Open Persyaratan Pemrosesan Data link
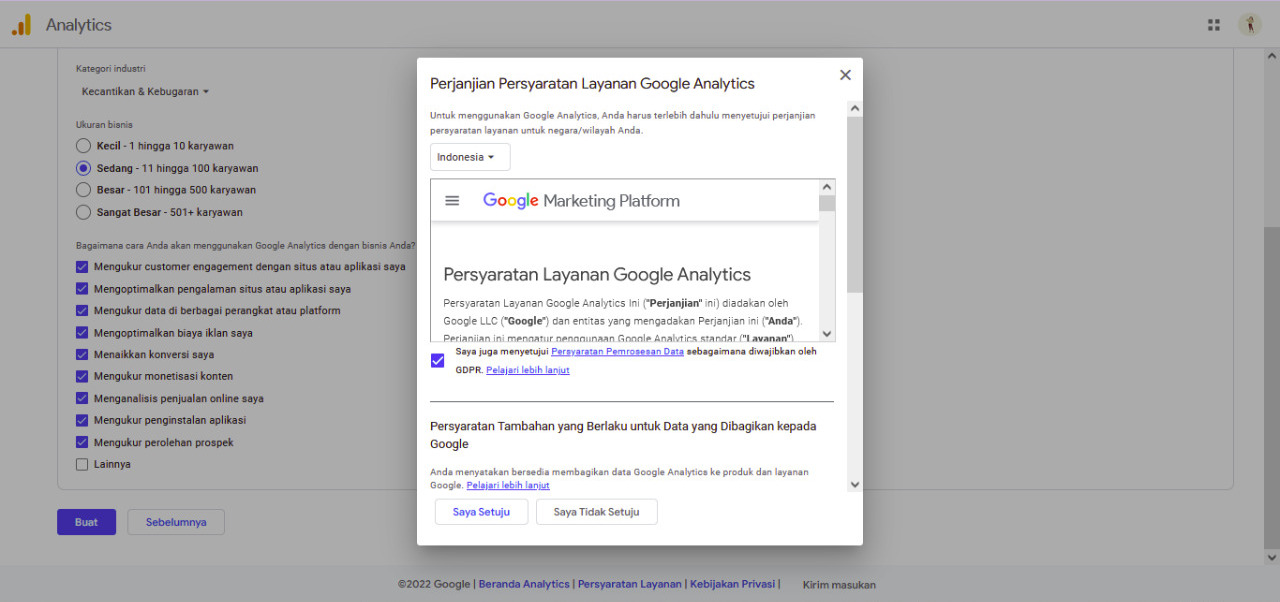 [x=617, y=352]
